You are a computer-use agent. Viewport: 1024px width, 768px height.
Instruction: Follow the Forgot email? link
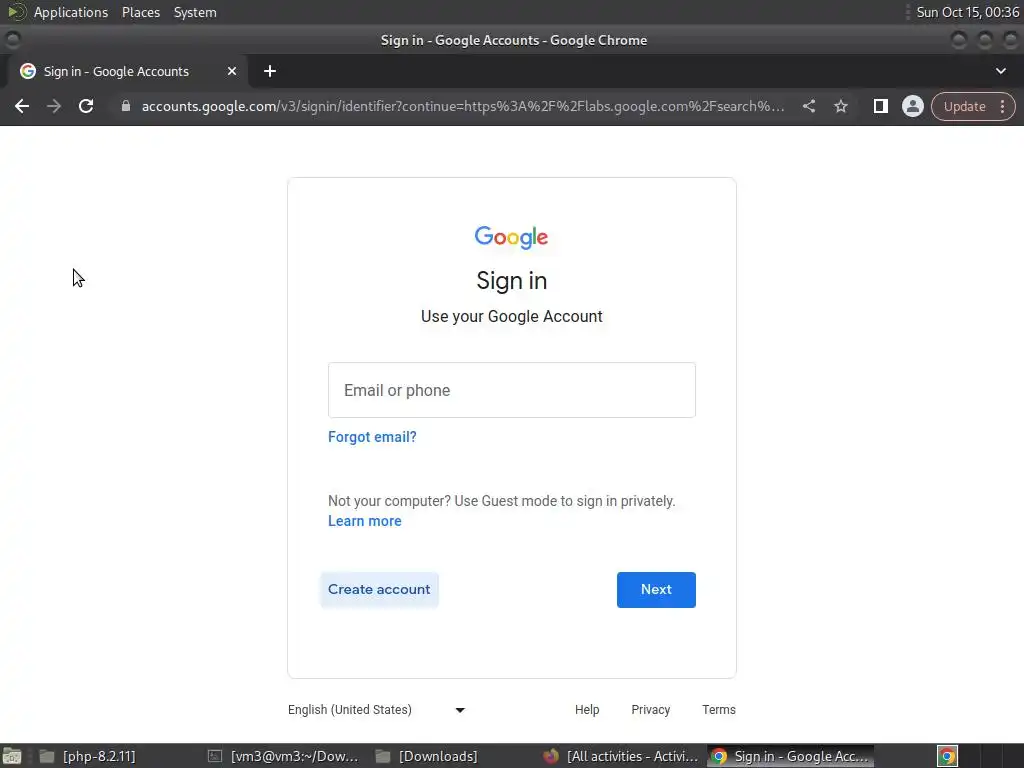(x=372, y=437)
